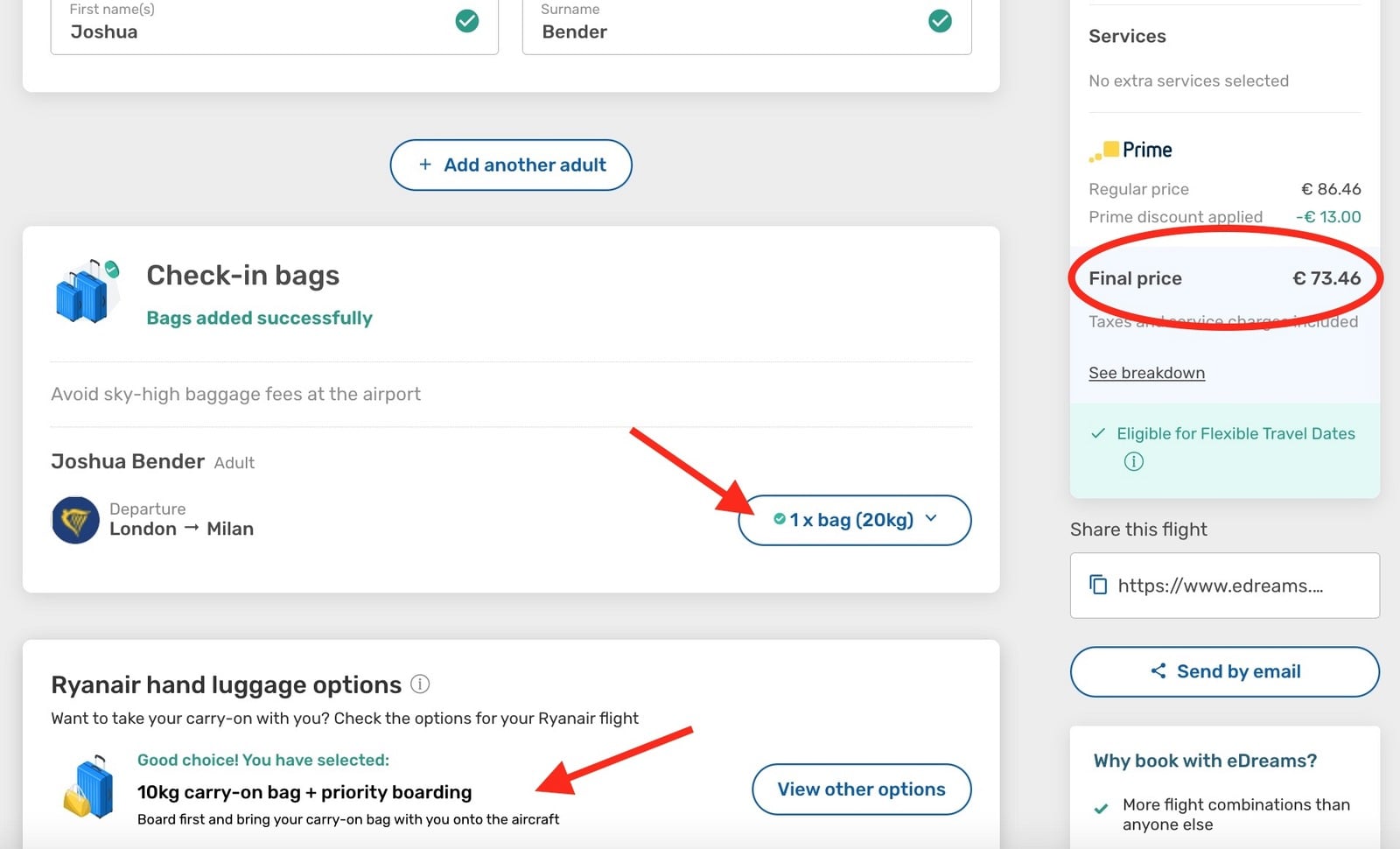Screen dimensions: 1400x849
Task: Click the green checkmark in First name field
Action: pyautogui.click(x=467, y=21)
